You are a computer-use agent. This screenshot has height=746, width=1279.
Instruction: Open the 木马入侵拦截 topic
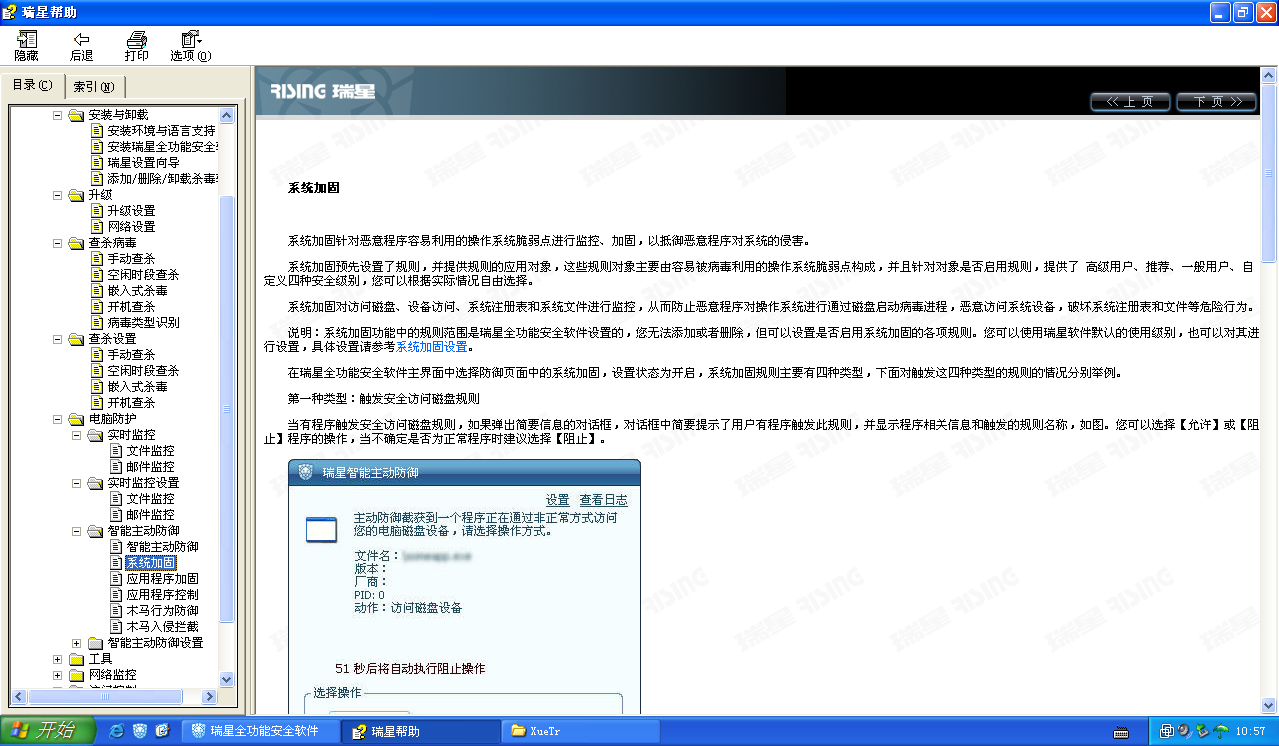coord(162,627)
